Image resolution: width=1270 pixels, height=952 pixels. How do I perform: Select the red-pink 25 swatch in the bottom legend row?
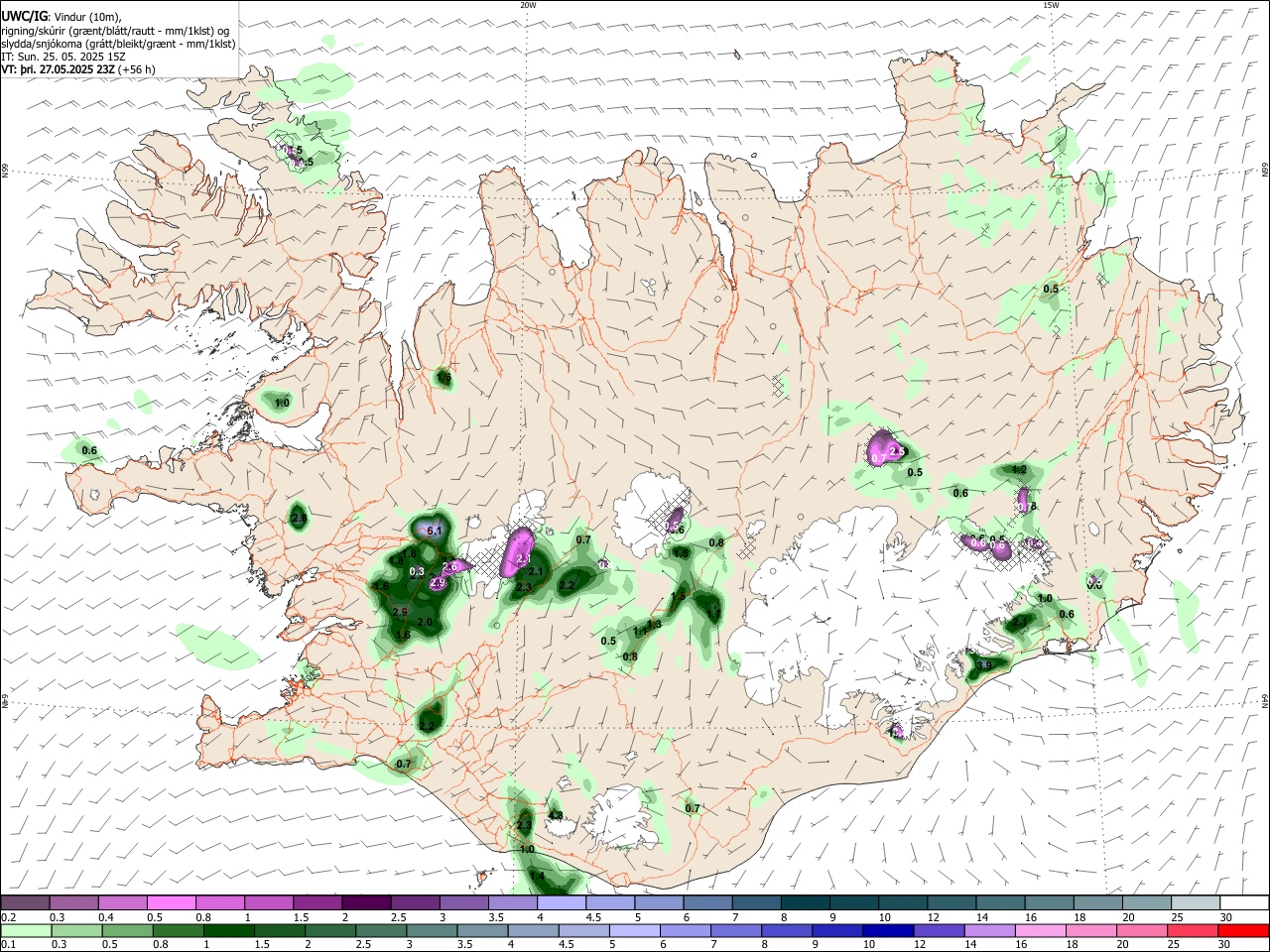1194,930
